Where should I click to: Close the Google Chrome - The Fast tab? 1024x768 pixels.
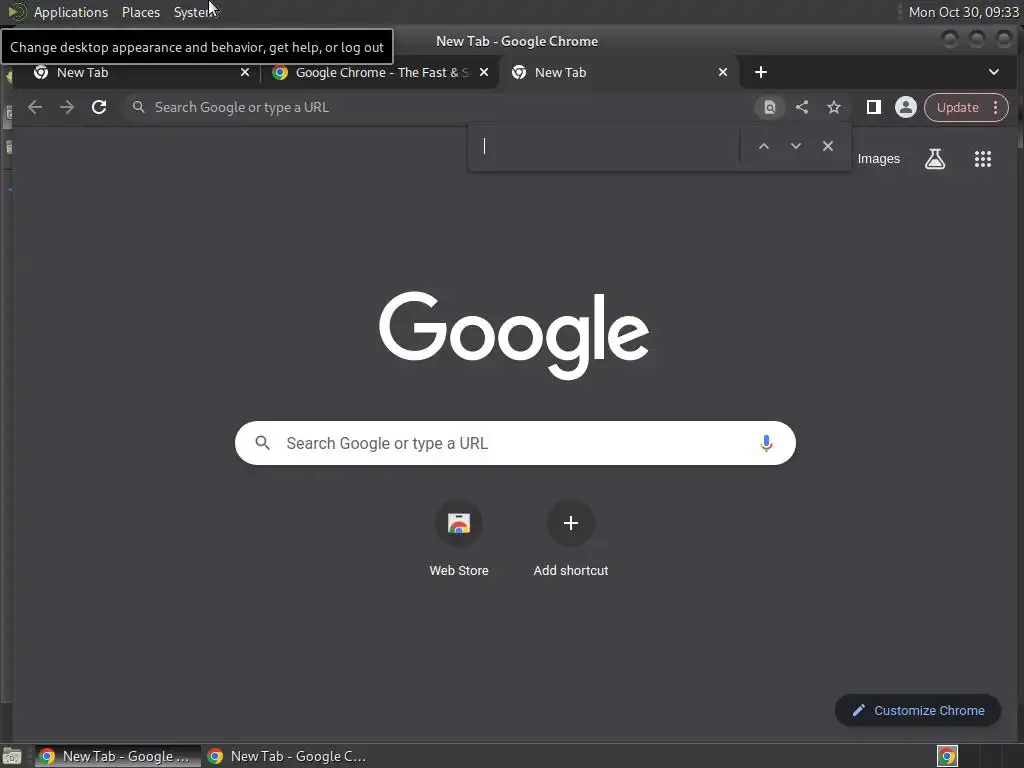[x=484, y=72]
